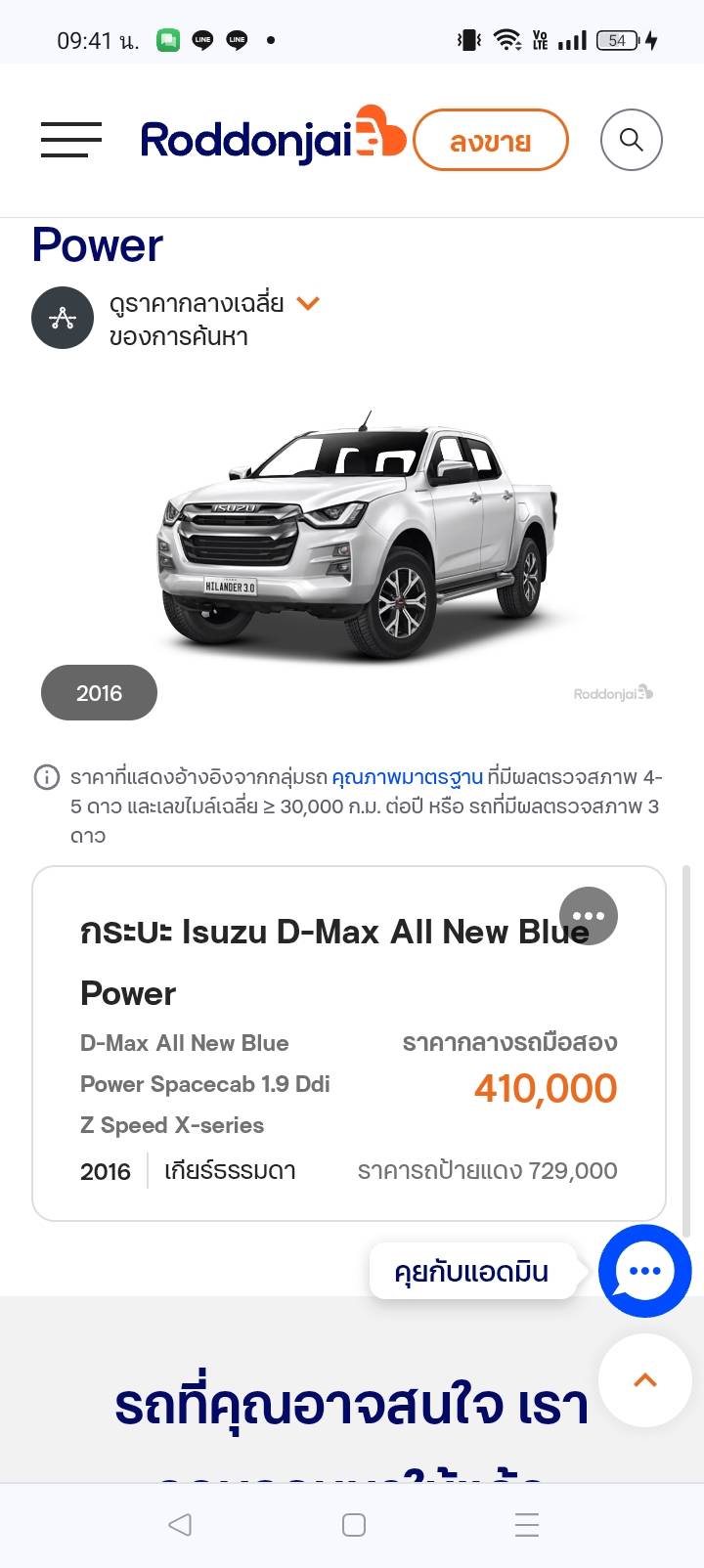The width and height of the screenshot is (704, 1568).
Task: Open Android recent apps menu button
Action: click(527, 1525)
